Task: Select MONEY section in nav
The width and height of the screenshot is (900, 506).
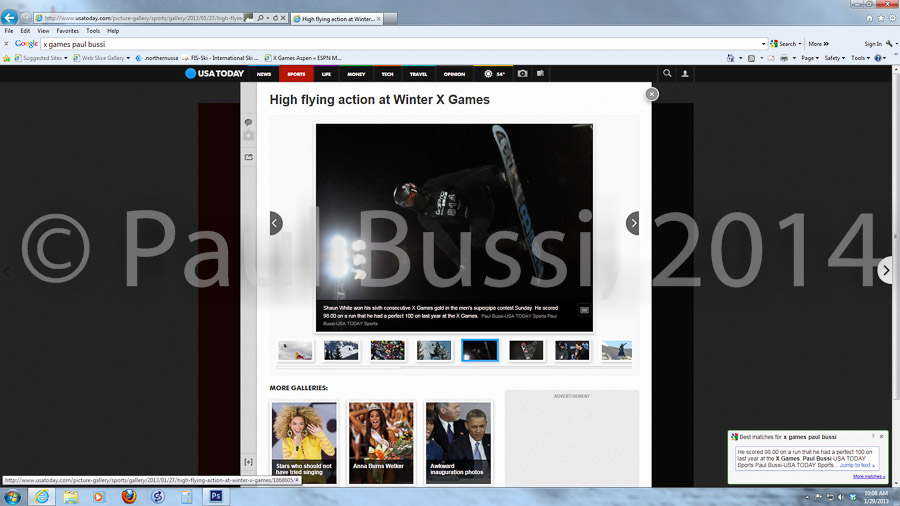Action: coord(356,74)
